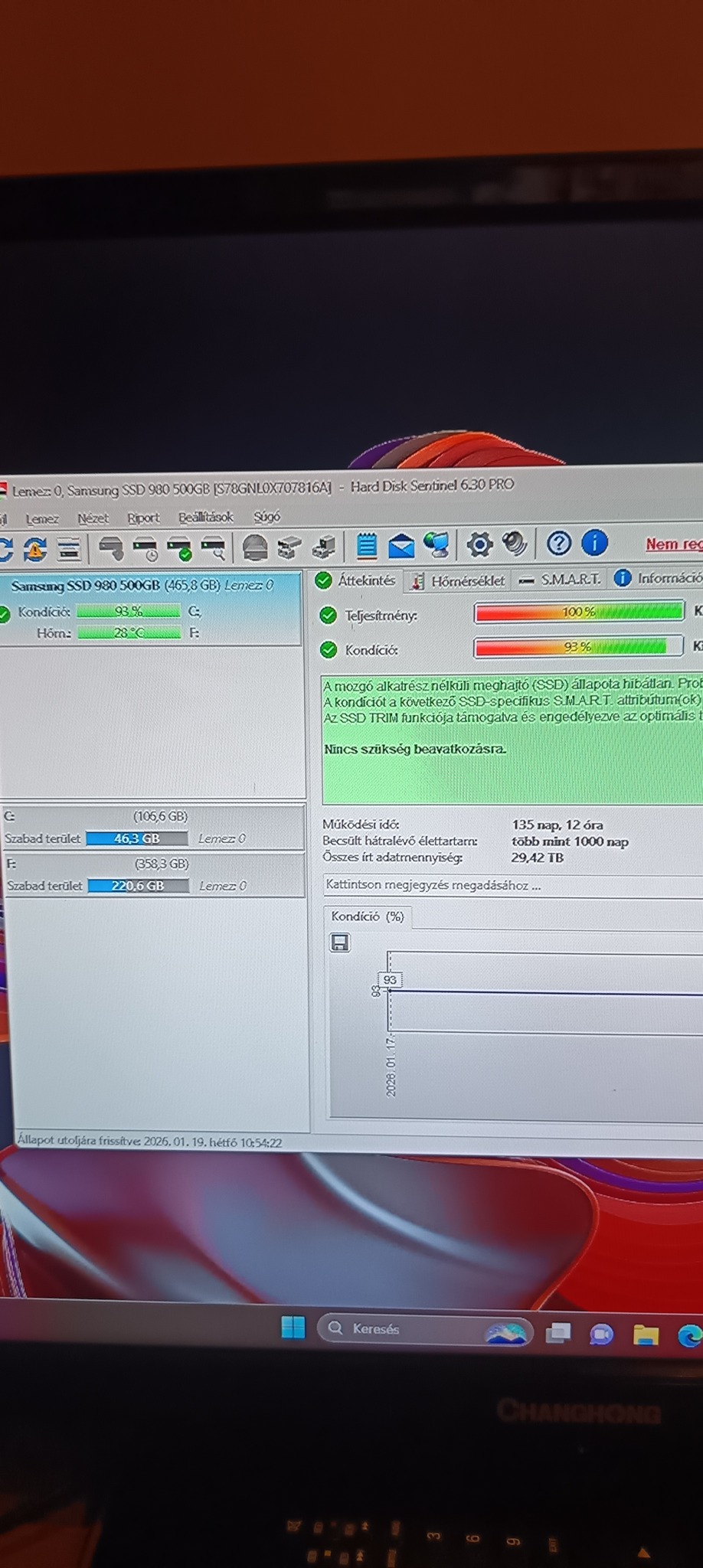Click the F: free space 220,6 GB bar
This screenshot has height=1568, width=703.
tap(139, 886)
